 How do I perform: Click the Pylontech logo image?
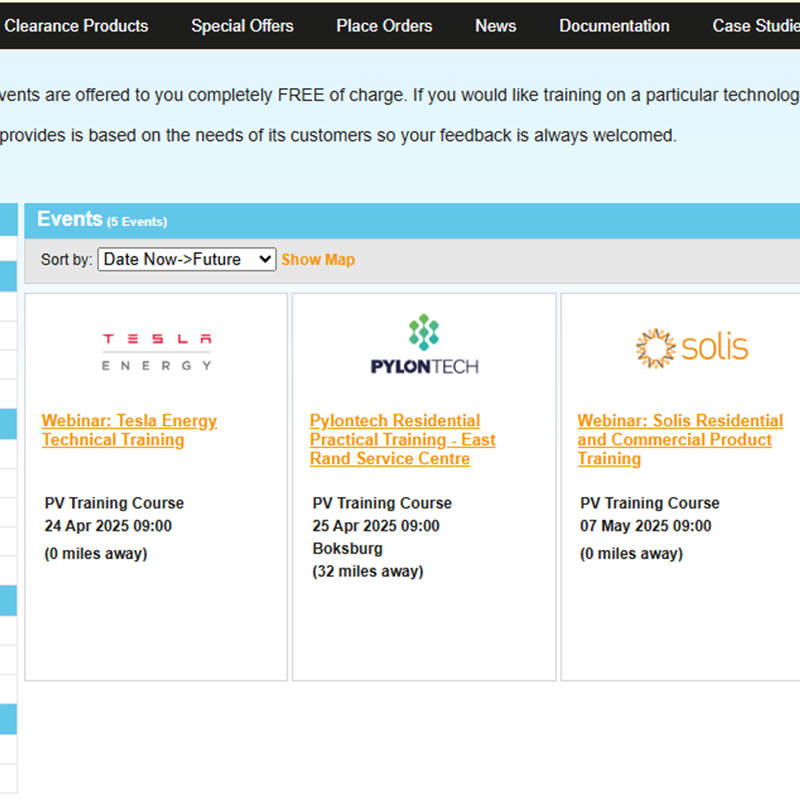pyautogui.click(x=424, y=345)
